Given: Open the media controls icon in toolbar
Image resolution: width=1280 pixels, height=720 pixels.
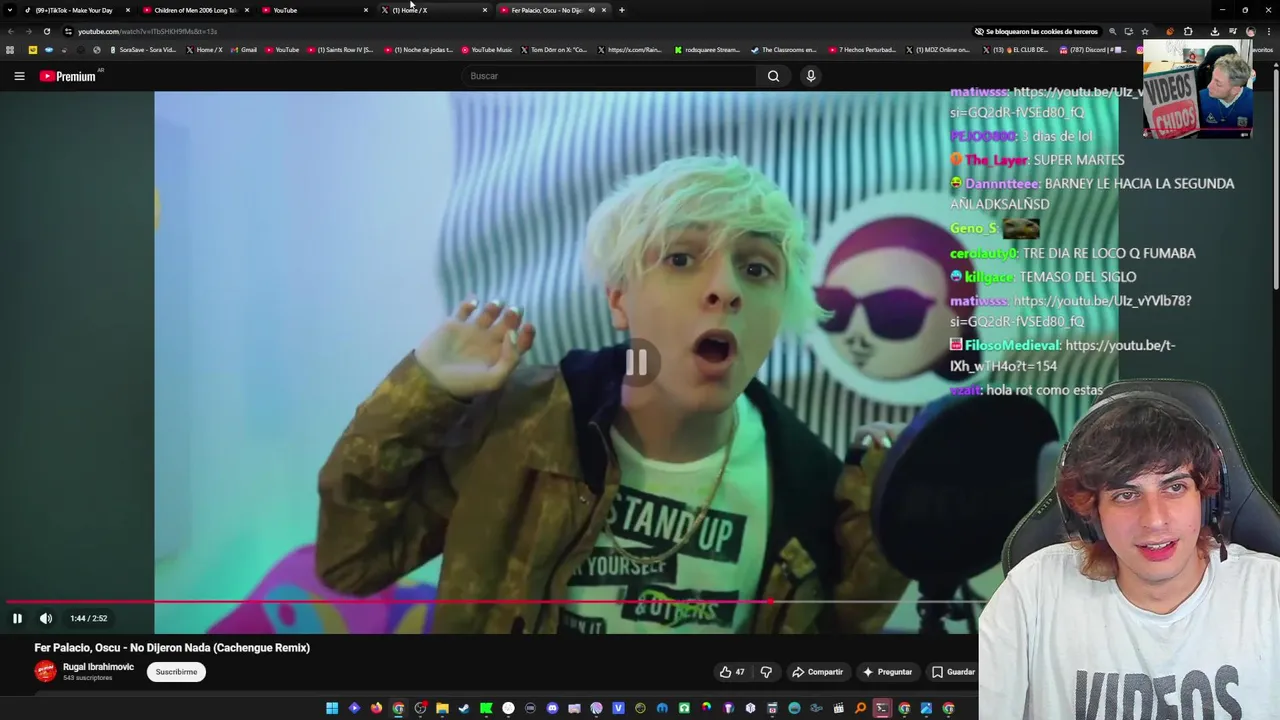Looking at the screenshot, I should pyautogui.click(x=1232, y=31).
